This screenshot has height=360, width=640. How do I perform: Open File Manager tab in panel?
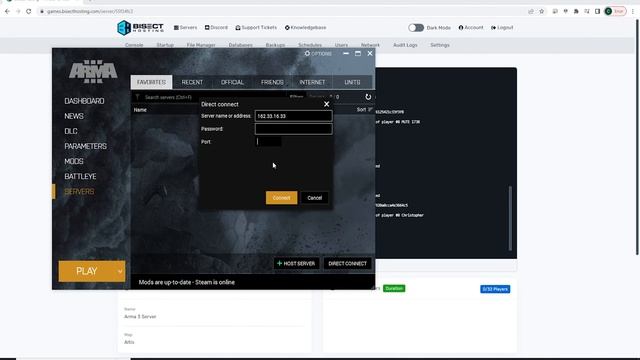coord(201,45)
